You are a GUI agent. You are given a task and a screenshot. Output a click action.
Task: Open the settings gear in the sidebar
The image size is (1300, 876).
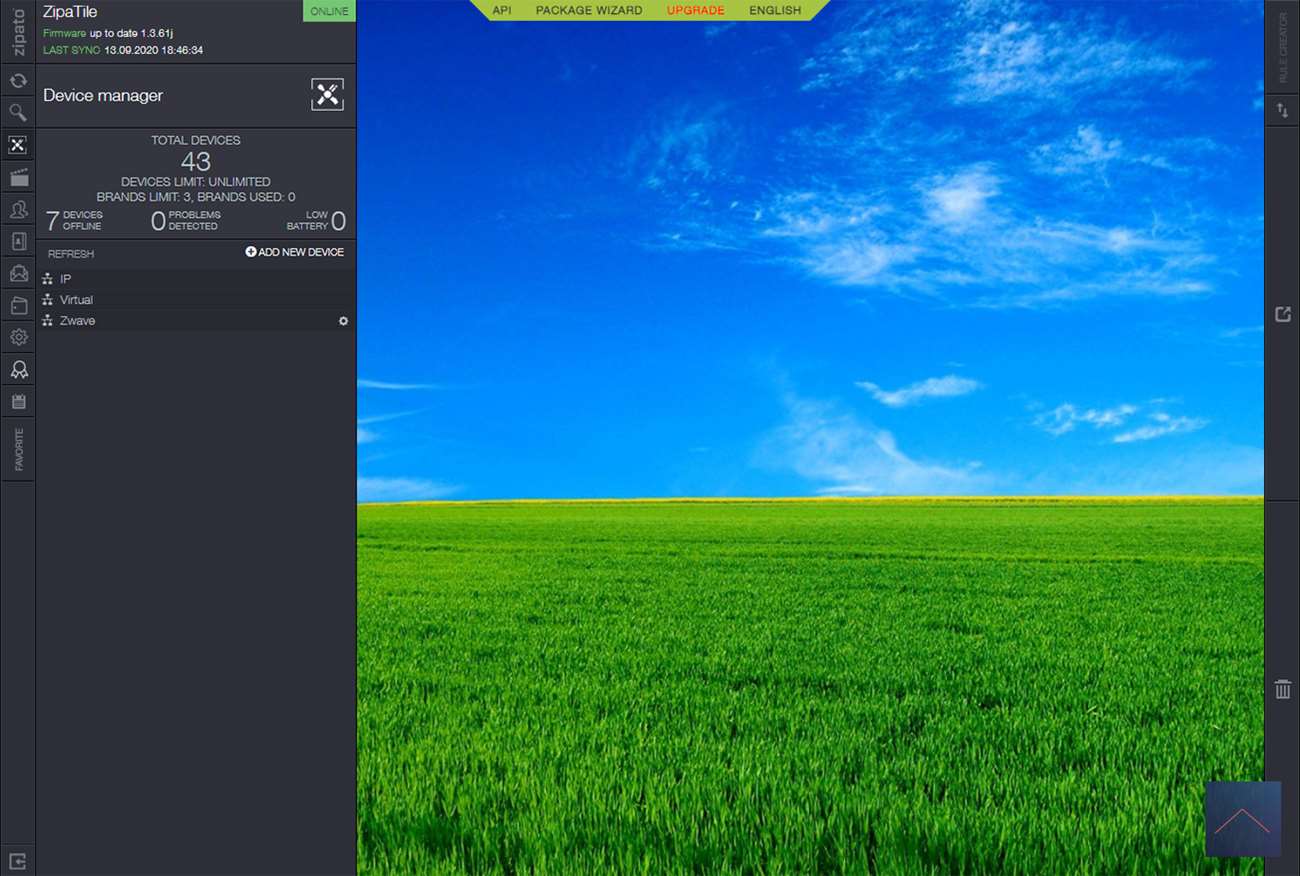tap(18, 337)
